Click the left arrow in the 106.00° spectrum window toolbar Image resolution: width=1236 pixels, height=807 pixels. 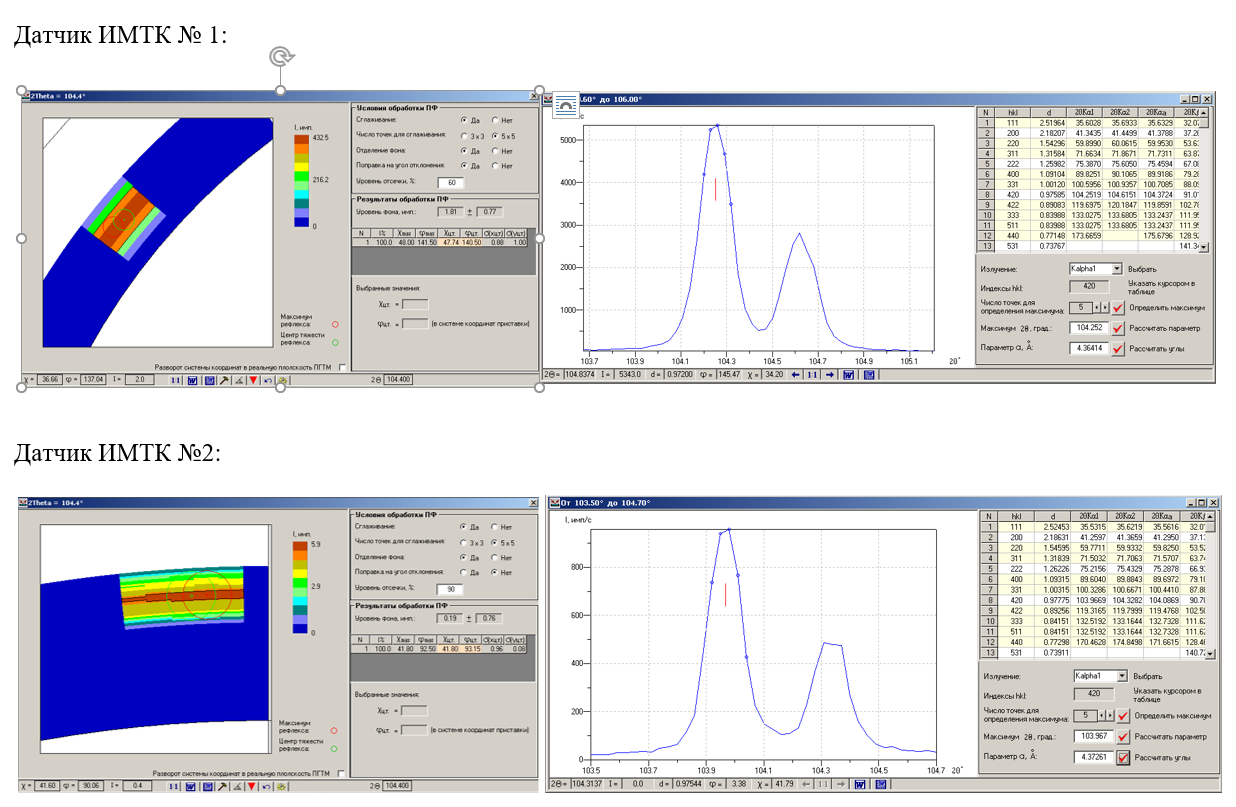[x=796, y=375]
